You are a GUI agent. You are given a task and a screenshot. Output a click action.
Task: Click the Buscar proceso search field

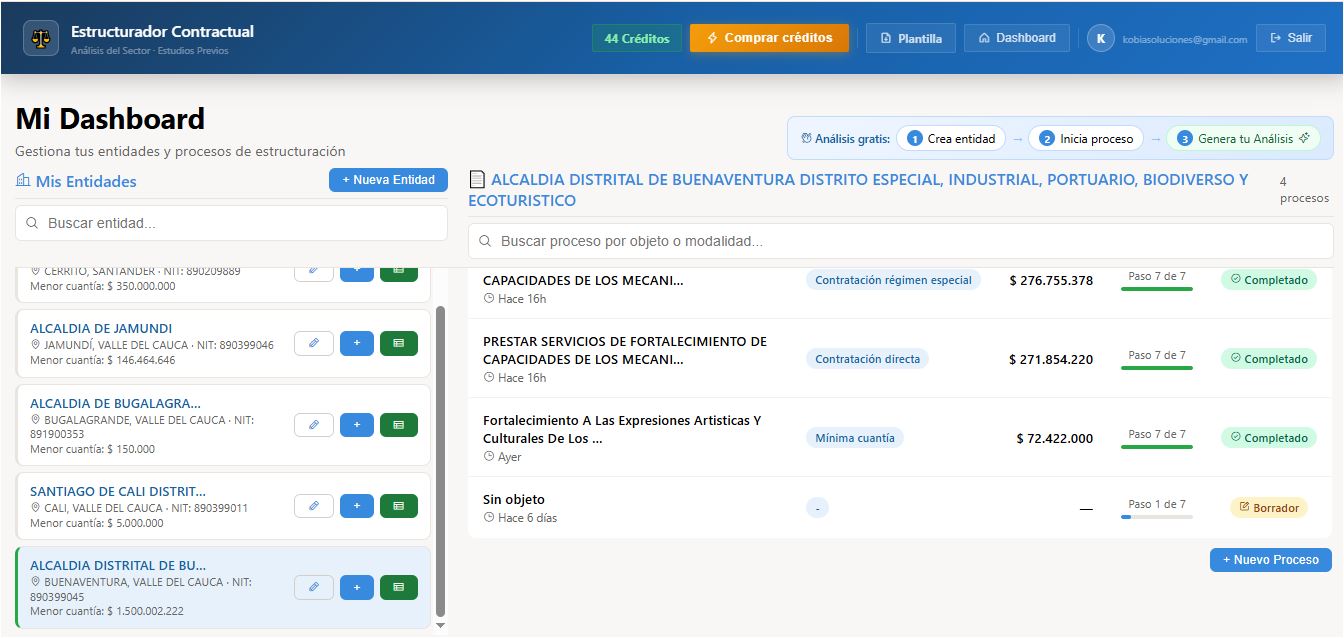pos(900,241)
